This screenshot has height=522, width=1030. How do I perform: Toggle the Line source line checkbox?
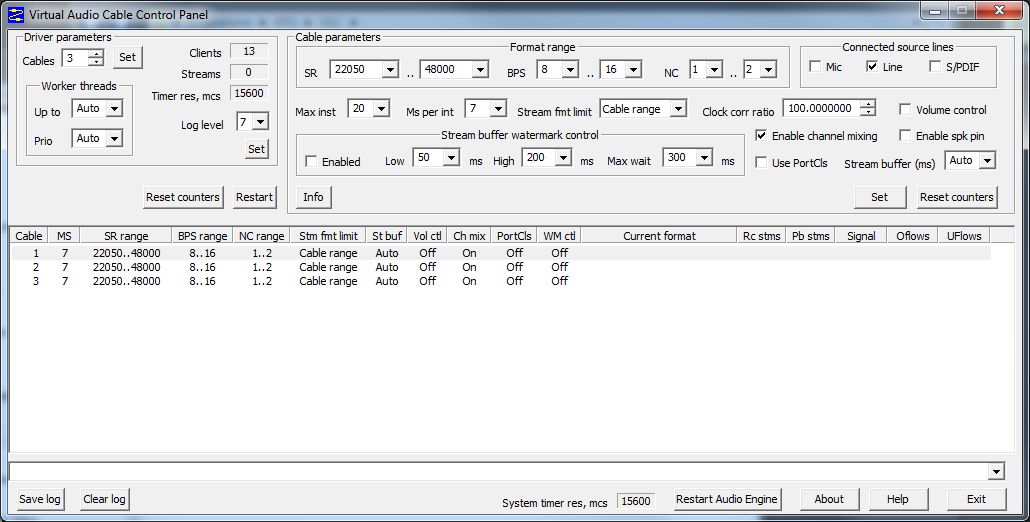pos(872,67)
